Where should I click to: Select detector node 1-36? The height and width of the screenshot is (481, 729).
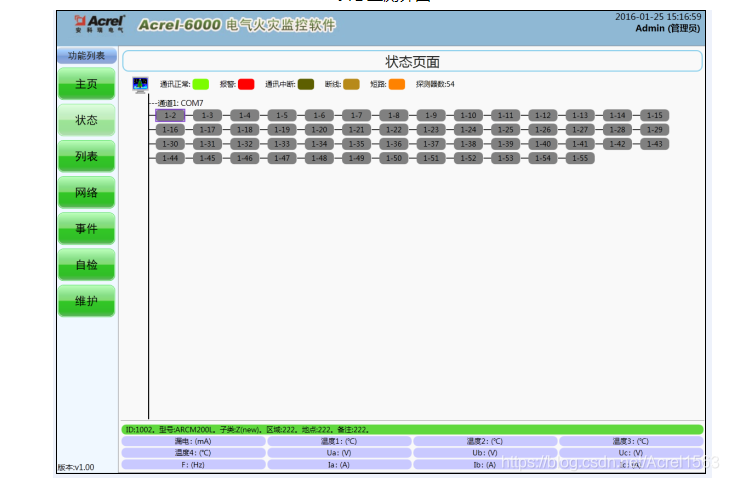pyautogui.click(x=394, y=144)
